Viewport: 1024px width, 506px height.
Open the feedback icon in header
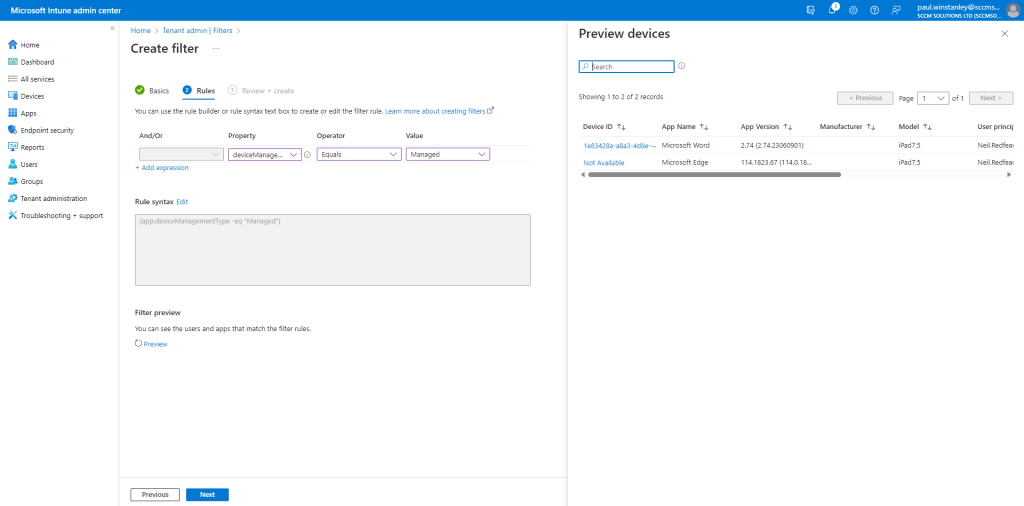coord(896,10)
